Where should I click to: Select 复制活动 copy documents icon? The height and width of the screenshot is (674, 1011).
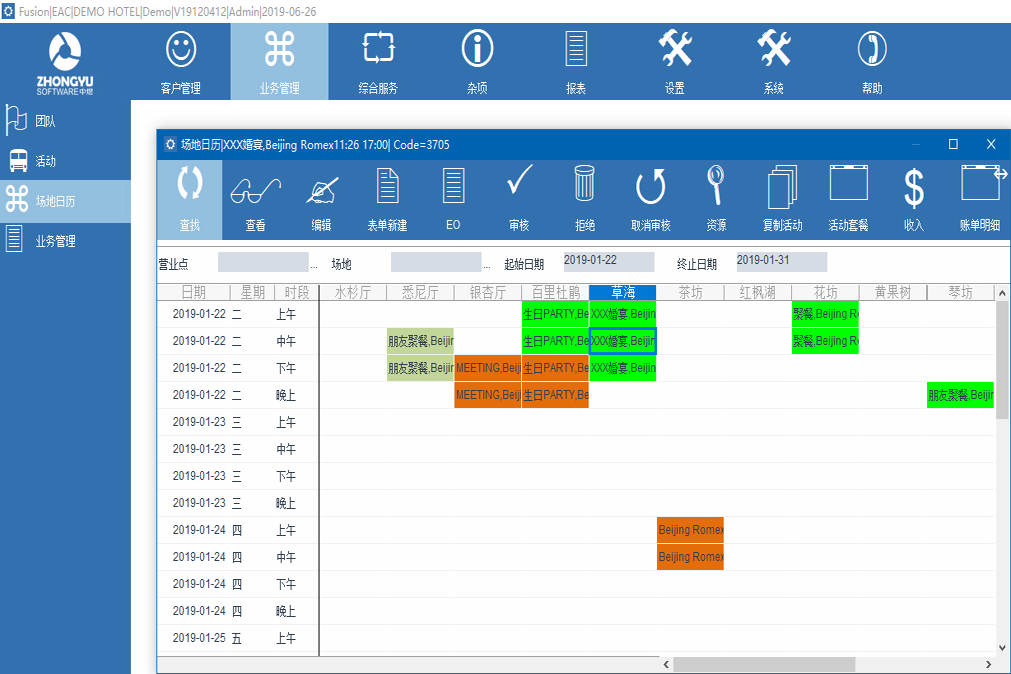point(782,187)
